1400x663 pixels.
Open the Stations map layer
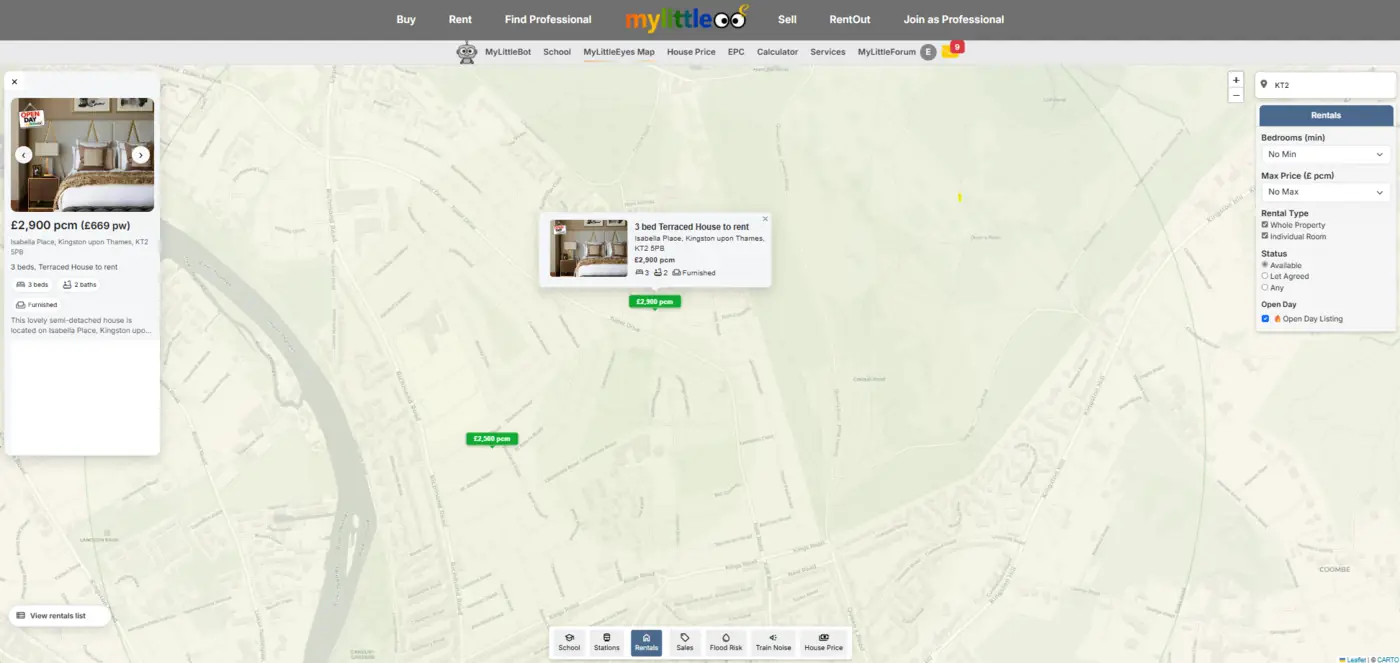click(607, 642)
